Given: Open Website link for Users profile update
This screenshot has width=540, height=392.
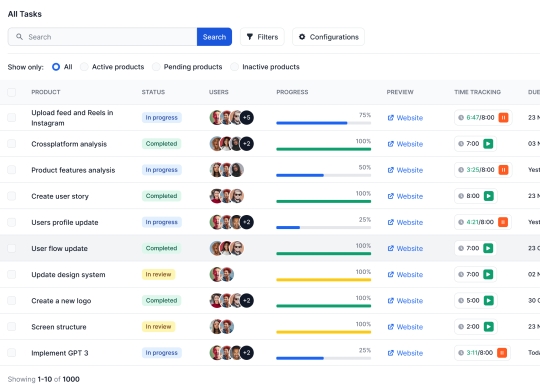Looking at the screenshot, I should (x=405, y=223).
